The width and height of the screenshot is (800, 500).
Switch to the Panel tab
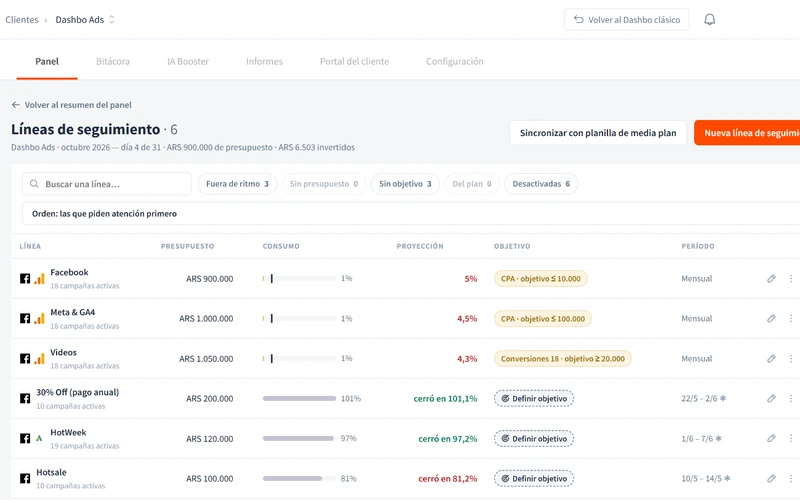coord(47,61)
